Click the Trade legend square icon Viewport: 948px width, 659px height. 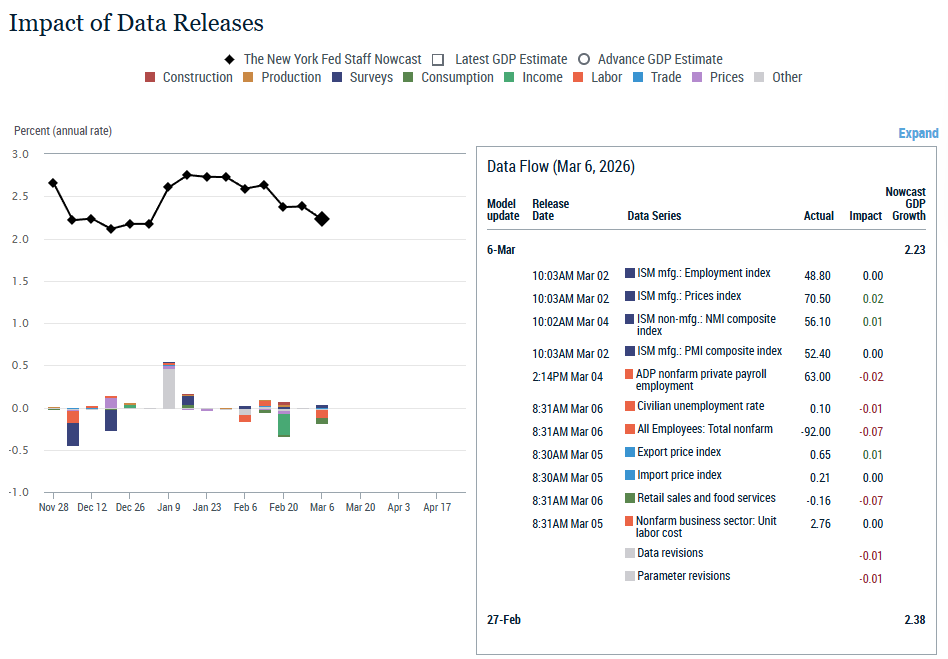(638, 77)
